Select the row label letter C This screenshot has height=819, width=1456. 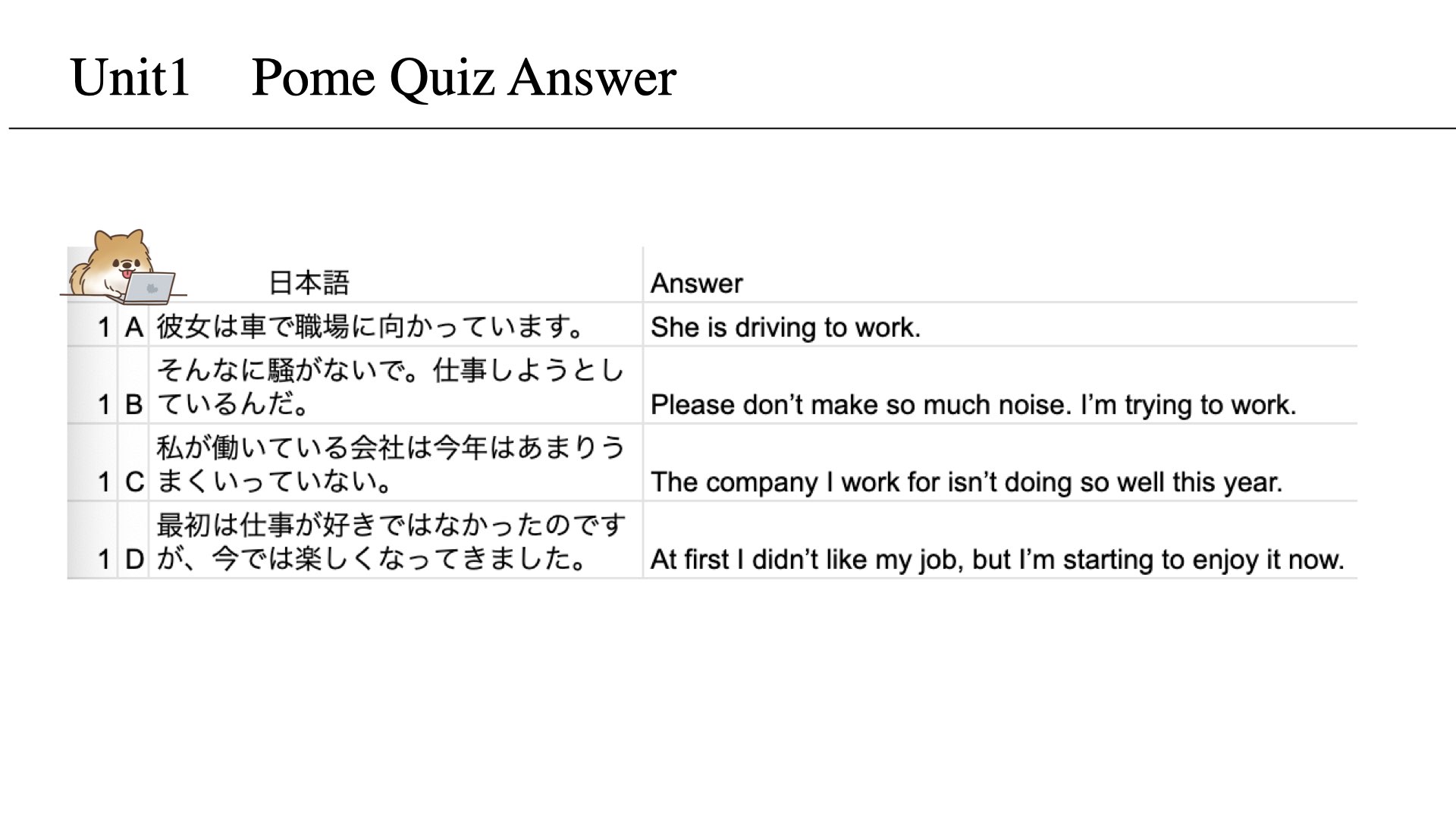(134, 482)
